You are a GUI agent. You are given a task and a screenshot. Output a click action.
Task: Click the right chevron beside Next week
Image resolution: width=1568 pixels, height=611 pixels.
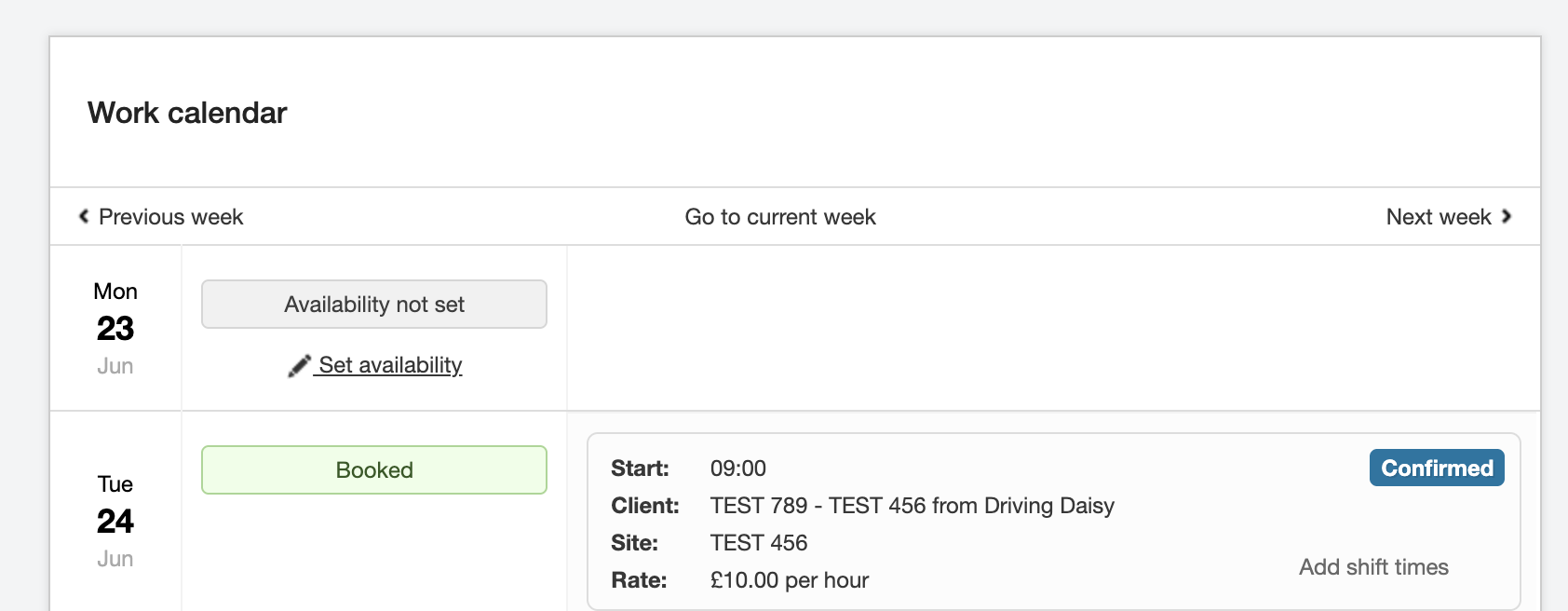click(x=1506, y=216)
